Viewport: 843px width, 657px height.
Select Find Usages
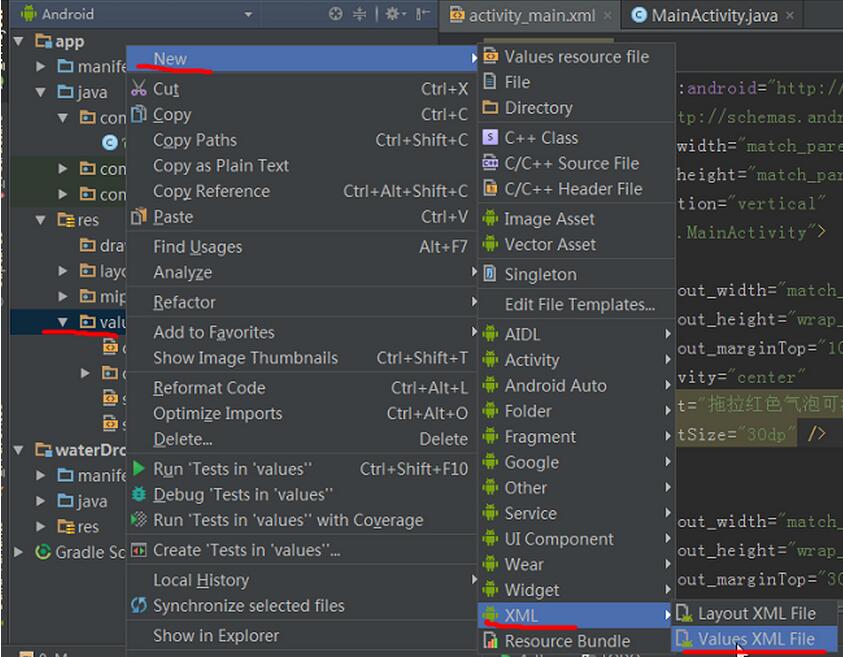click(x=302, y=246)
